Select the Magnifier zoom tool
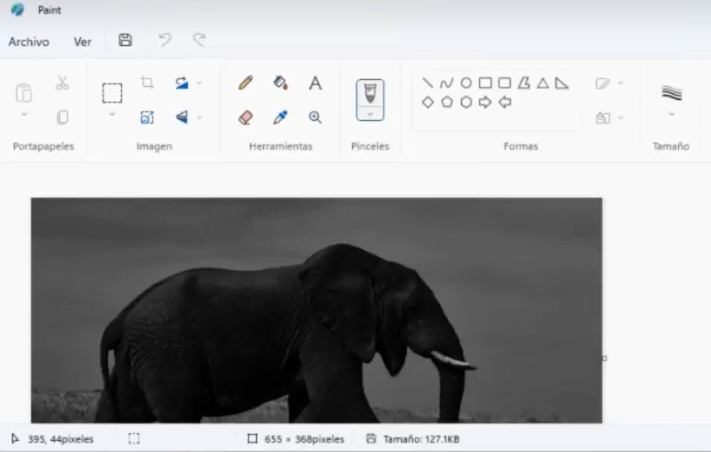The width and height of the screenshot is (711, 452). tap(315, 117)
